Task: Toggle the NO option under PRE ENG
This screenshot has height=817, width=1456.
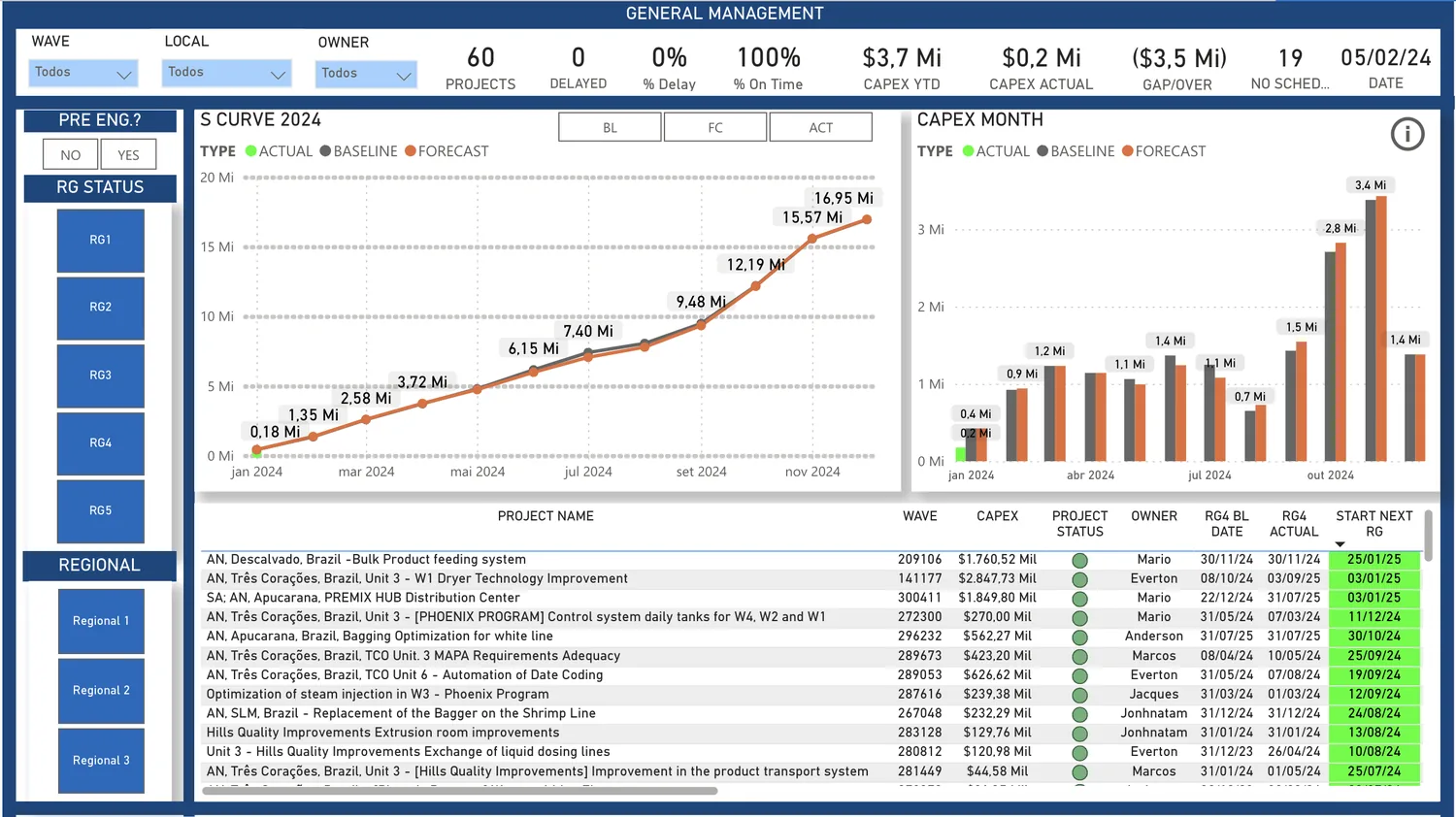Action: pyautogui.click(x=71, y=155)
